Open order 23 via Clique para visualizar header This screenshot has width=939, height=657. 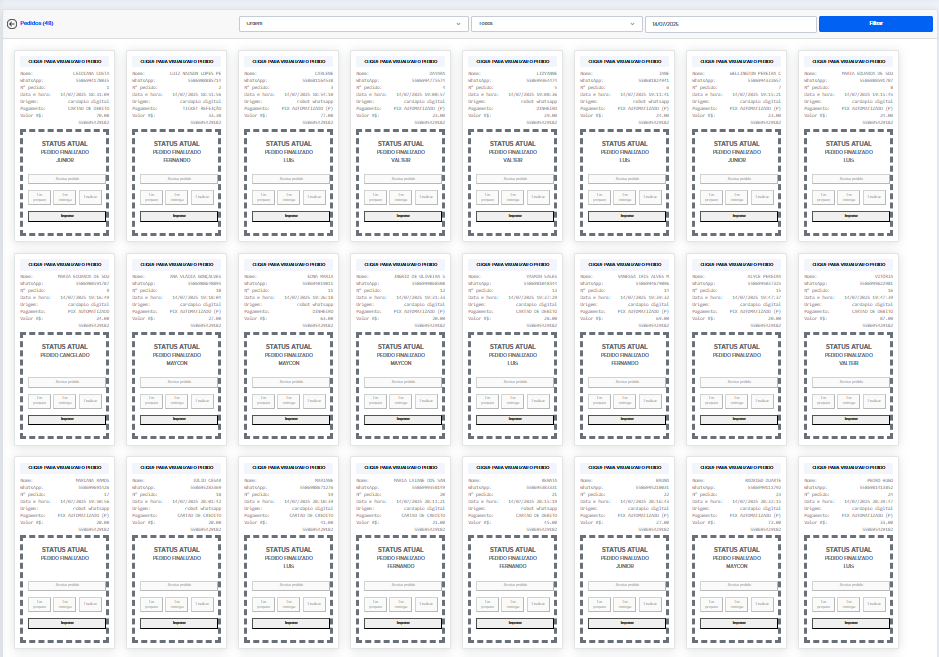click(x=737, y=467)
